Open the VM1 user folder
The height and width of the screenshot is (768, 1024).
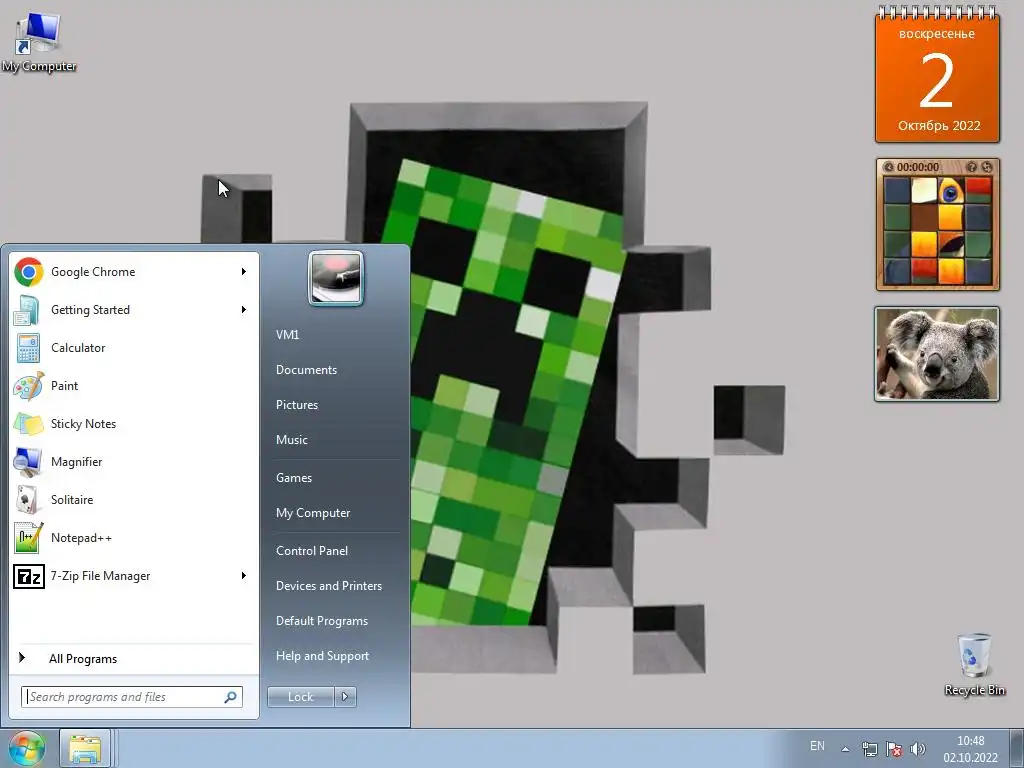tap(287, 334)
